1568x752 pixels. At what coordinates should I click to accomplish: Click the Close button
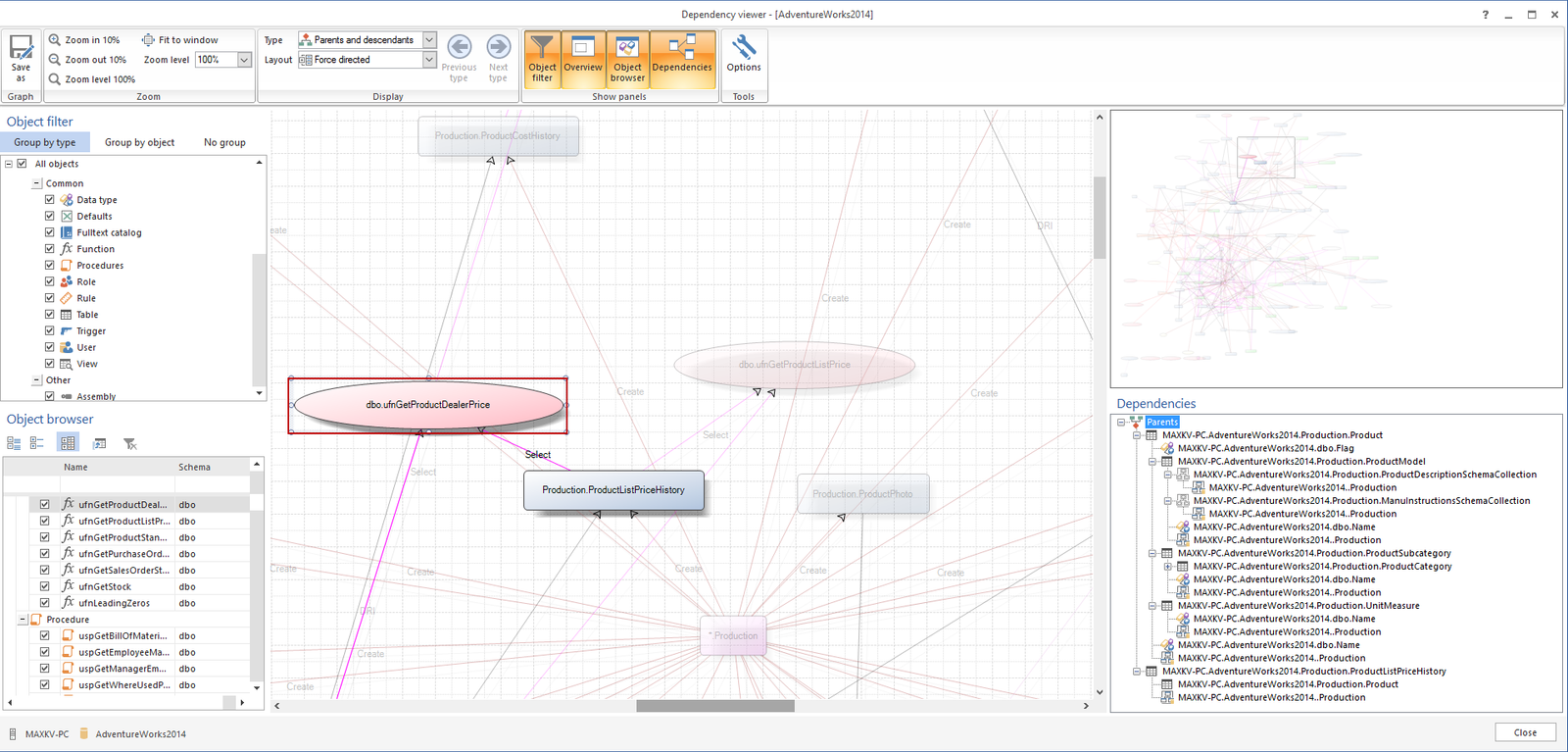coord(1525,732)
